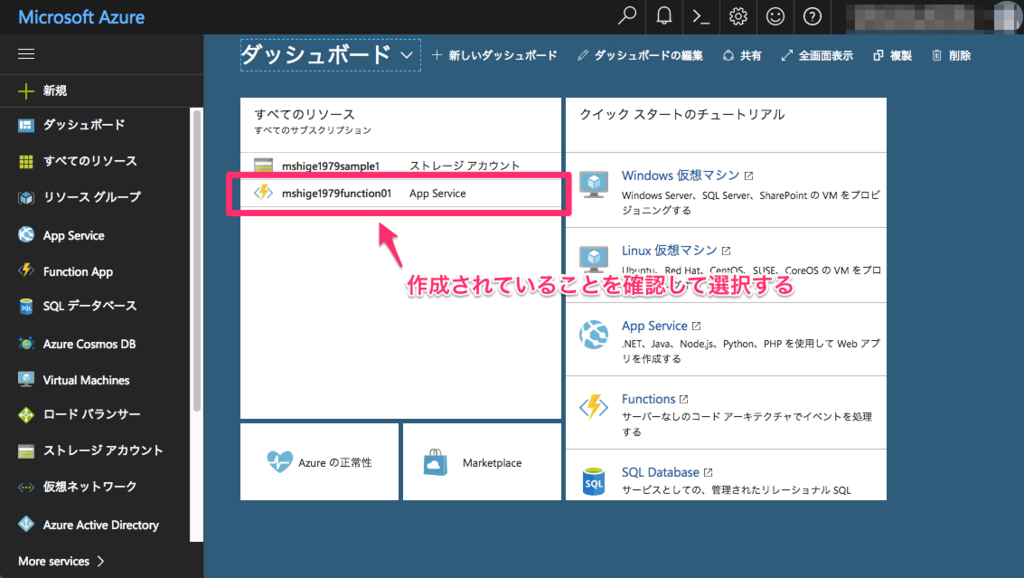Open App Service tutorial link
Screen dimensions: 1024x578
coord(654,325)
